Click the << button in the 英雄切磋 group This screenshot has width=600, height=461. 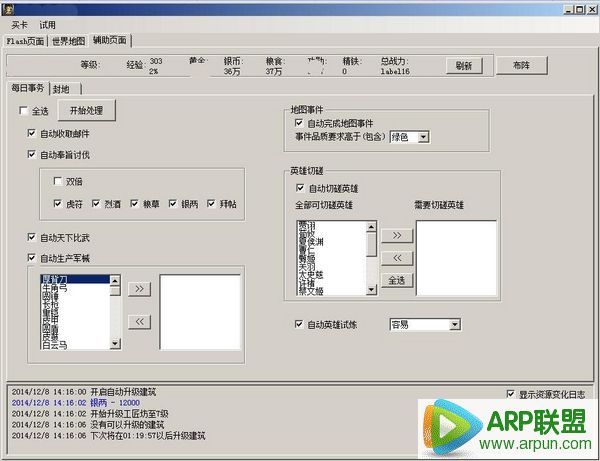(x=396, y=257)
